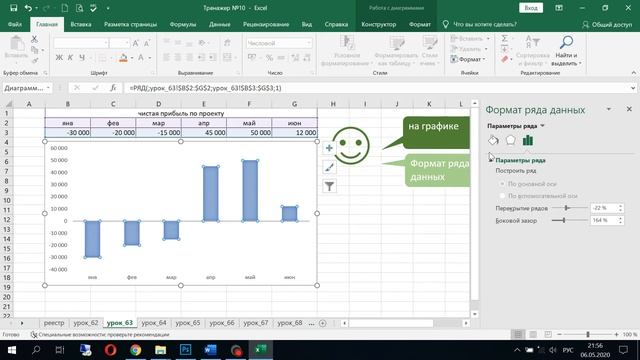Select the secondary axis radio option
The width and height of the screenshot is (640, 360).
tap(502, 196)
